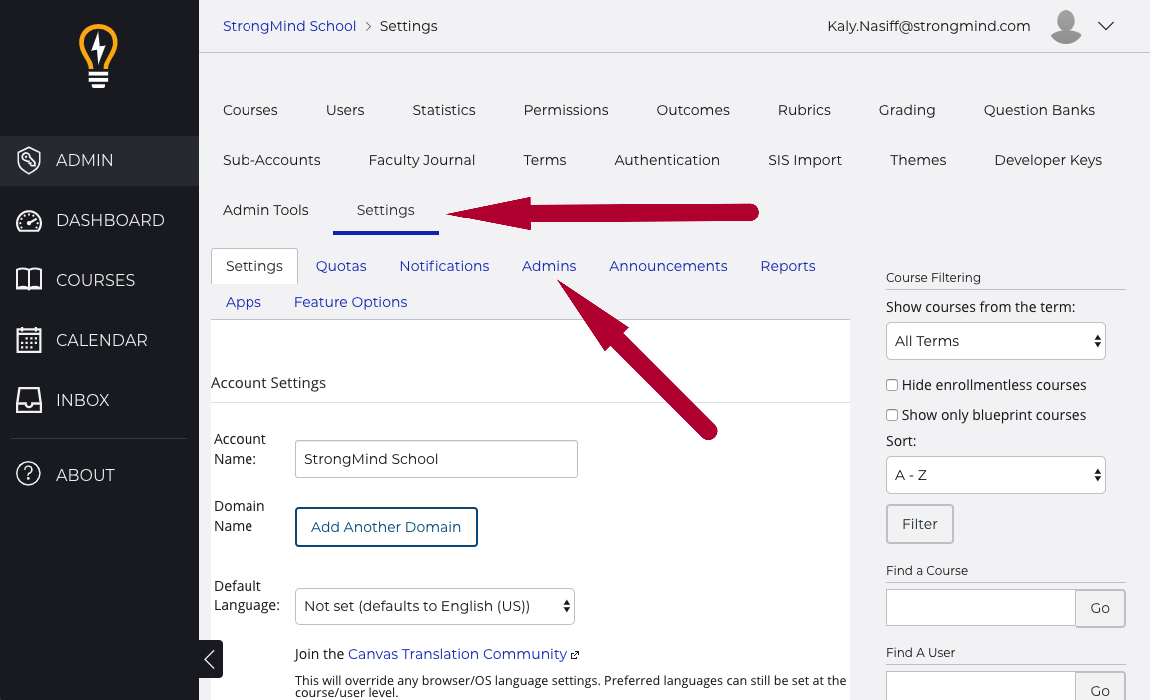Enable Hide enrollmentless courses checkbox

coord(892,385)
